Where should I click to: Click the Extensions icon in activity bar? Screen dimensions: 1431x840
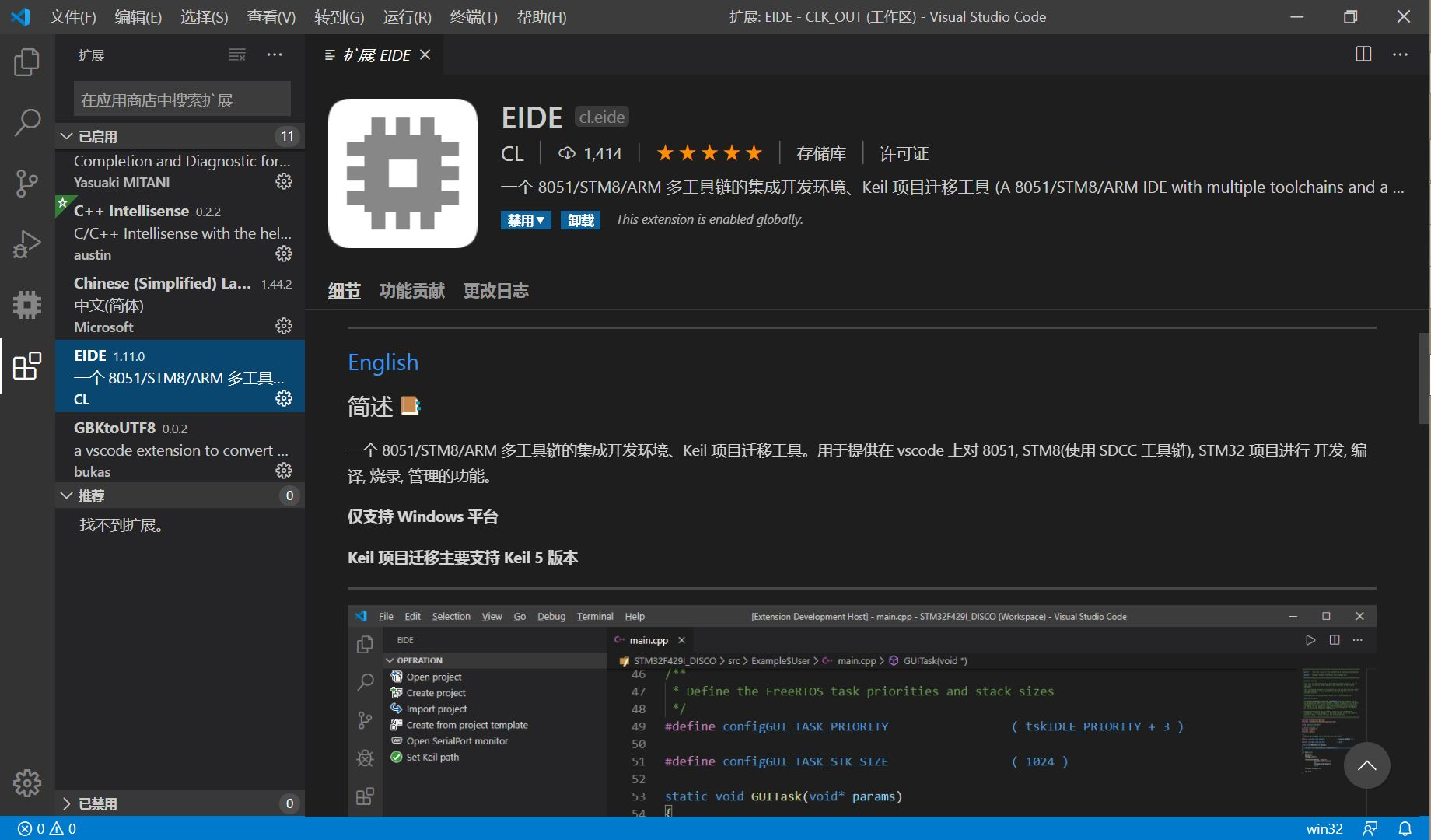(x=27, y=366)
